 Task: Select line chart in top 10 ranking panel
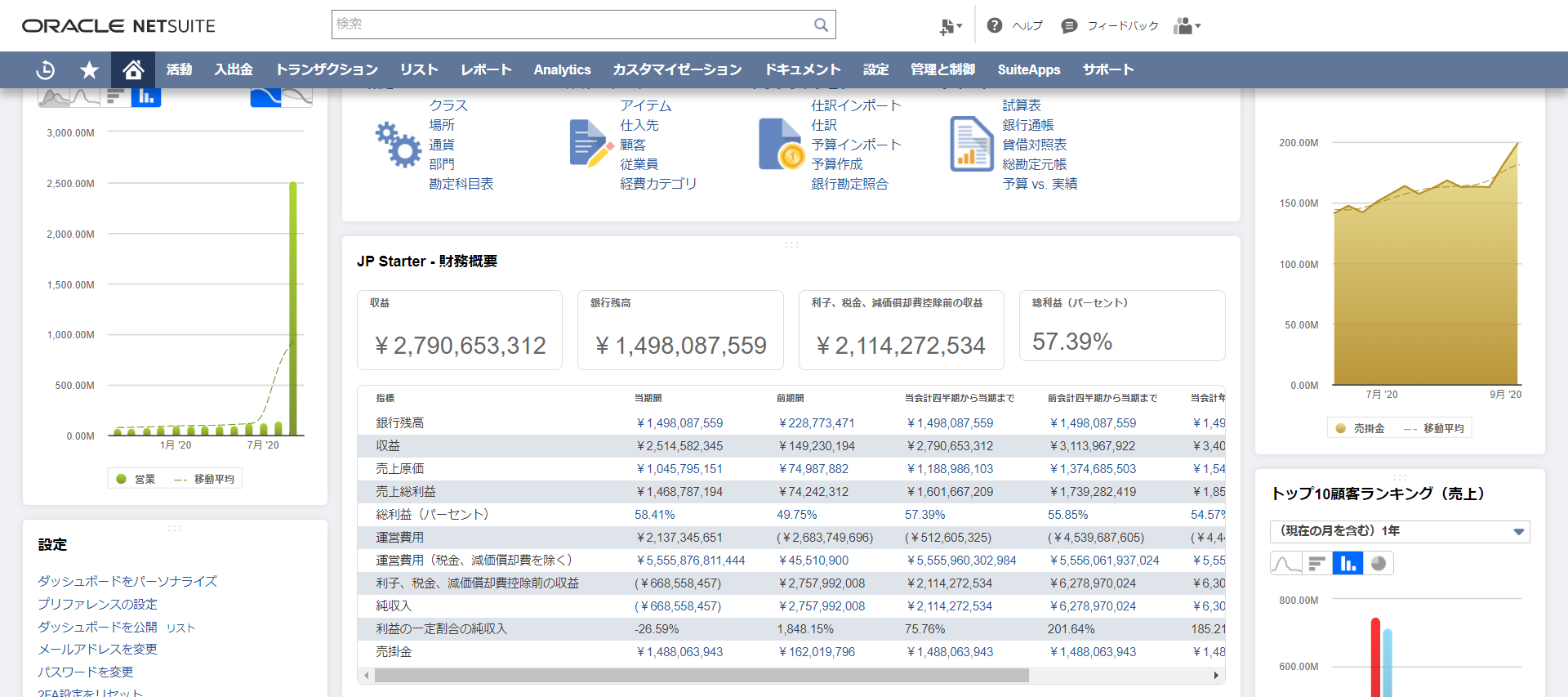click(x=1285, y=564)
